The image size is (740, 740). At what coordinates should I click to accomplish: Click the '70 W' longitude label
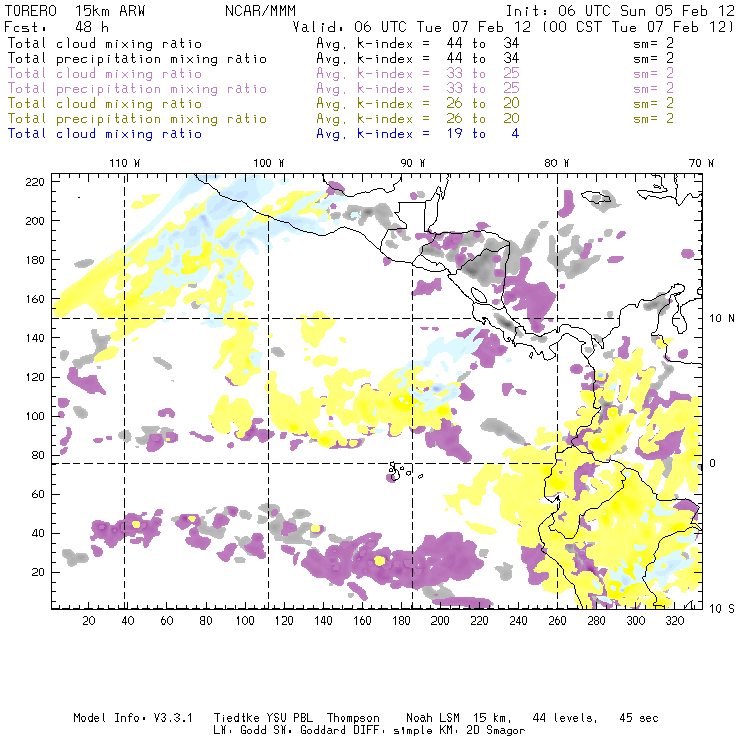(x=701, y=163)
